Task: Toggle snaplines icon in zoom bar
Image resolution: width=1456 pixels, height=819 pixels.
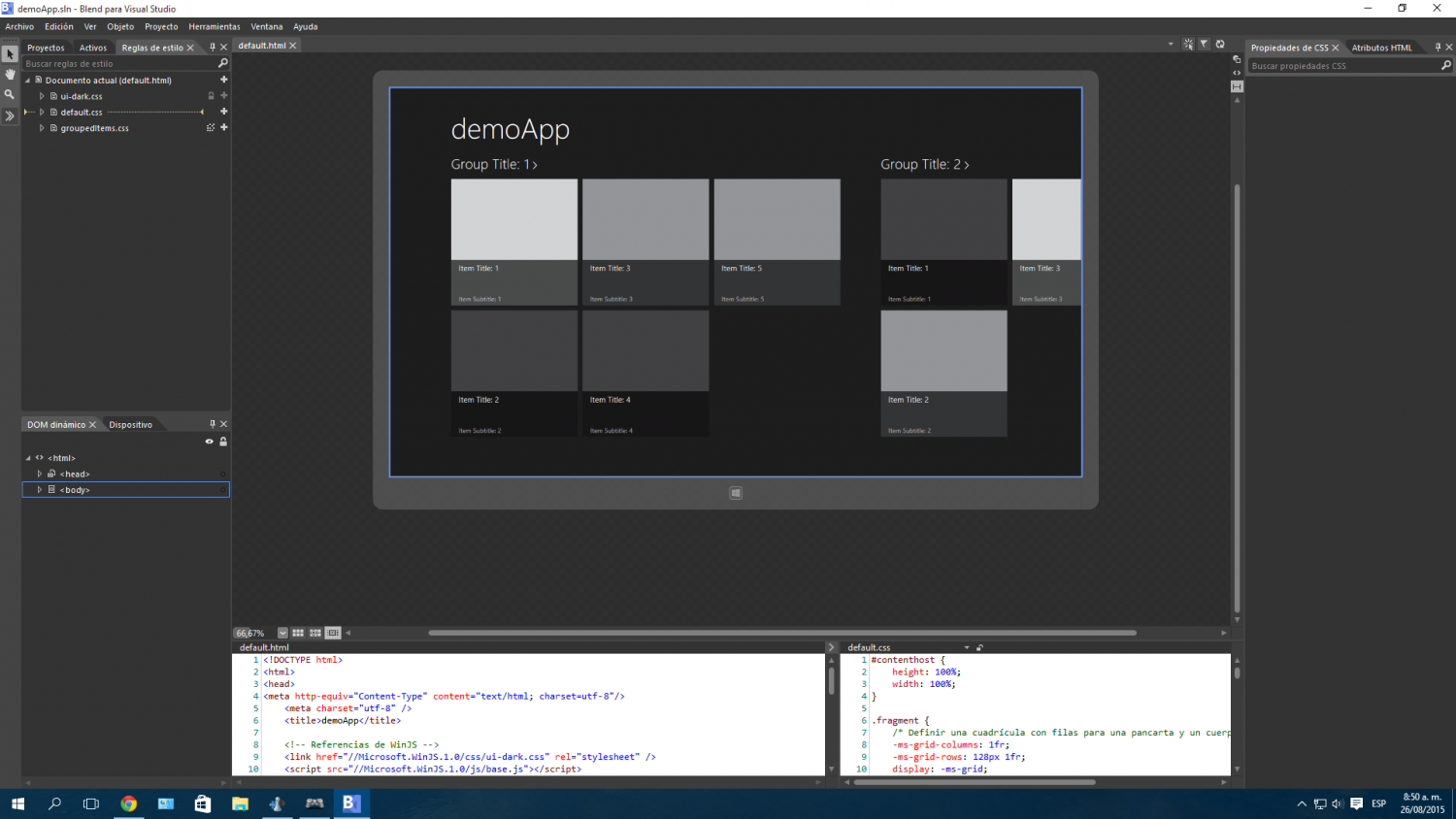Action: pos(333,633)
